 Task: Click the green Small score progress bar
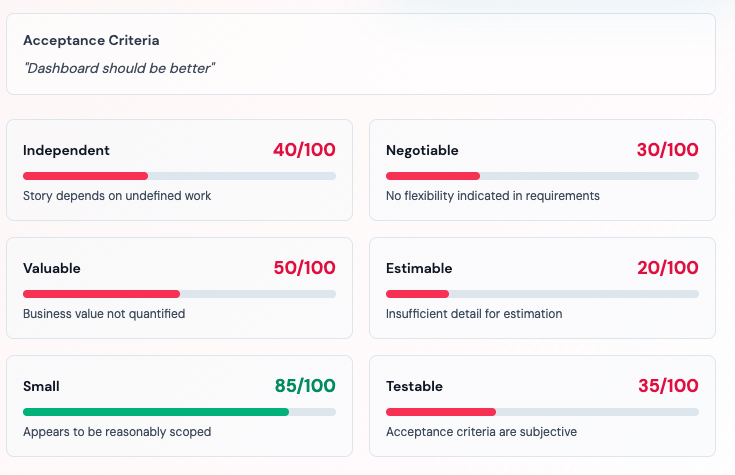179,412
